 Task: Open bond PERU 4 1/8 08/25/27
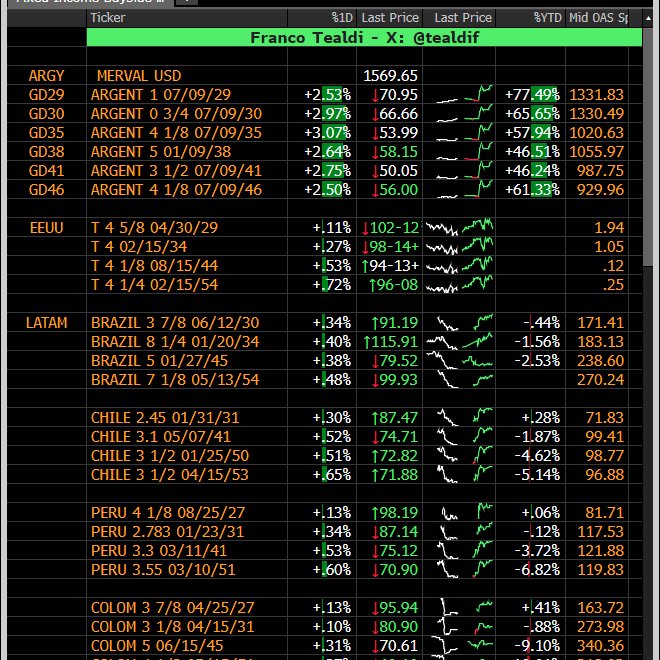[168, 513]
